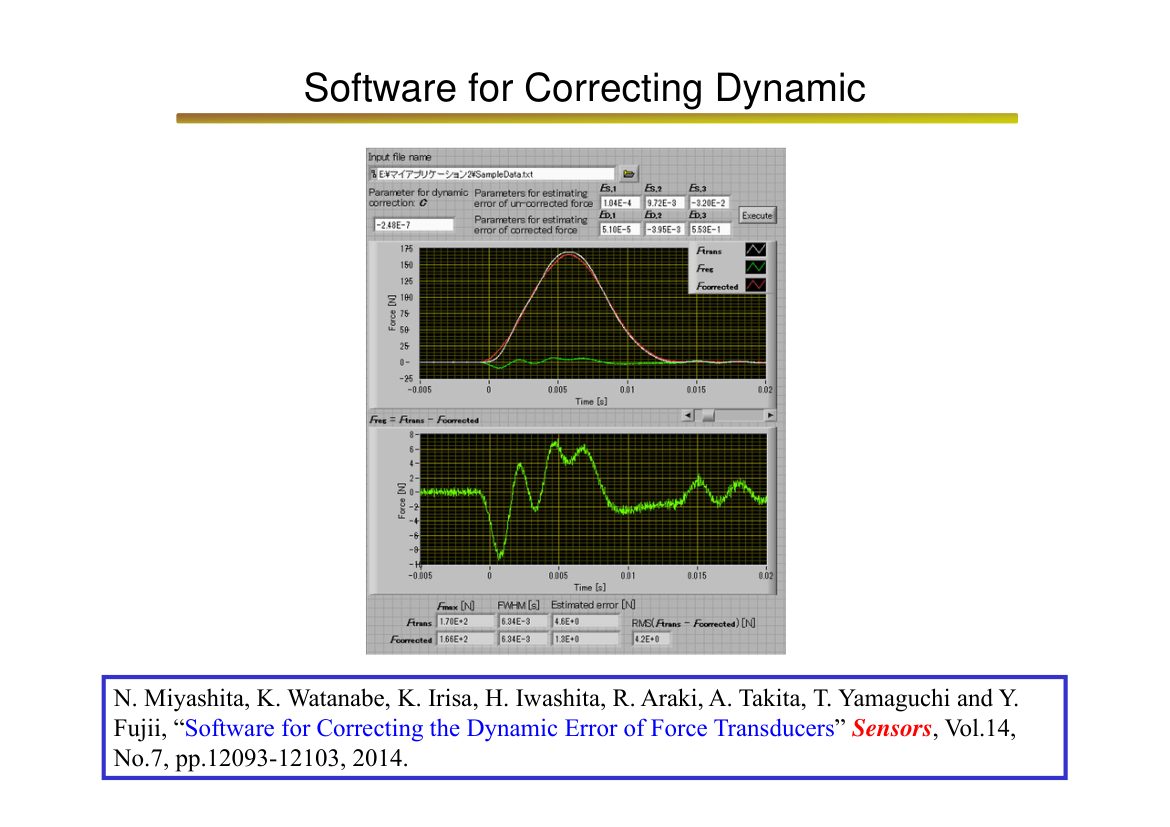Click the Fcorrected Fmax value 1.66E+2
Screen dimensions: 1170x827
point(466,639)
